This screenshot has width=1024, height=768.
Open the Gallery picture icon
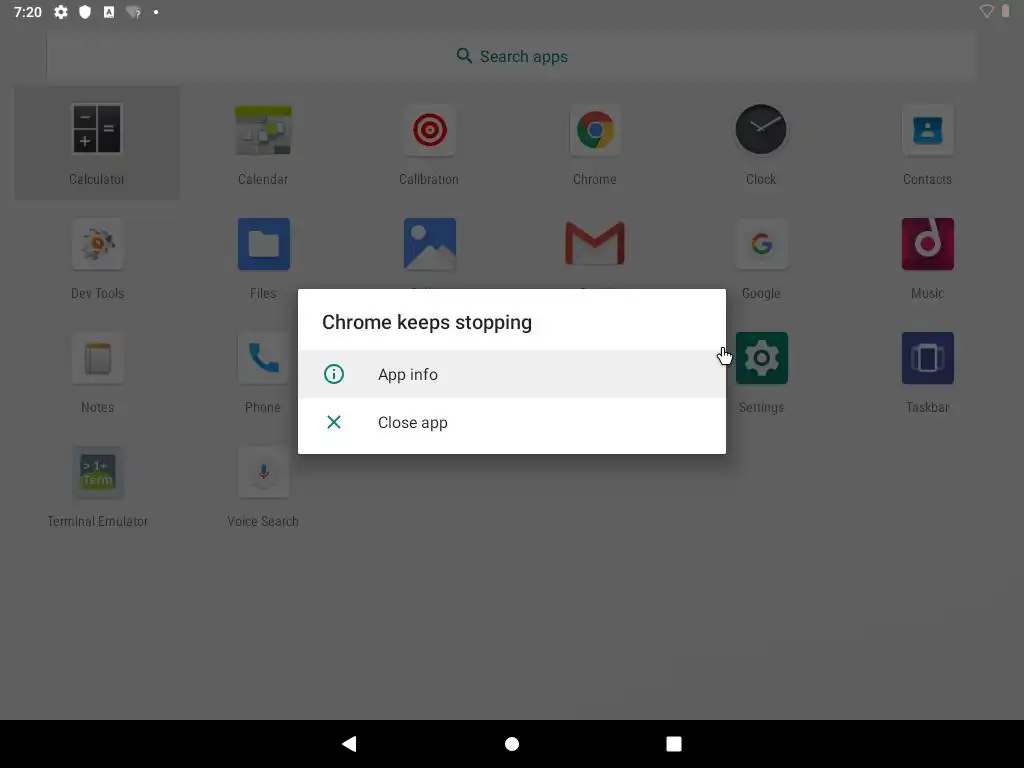[430, 244]
